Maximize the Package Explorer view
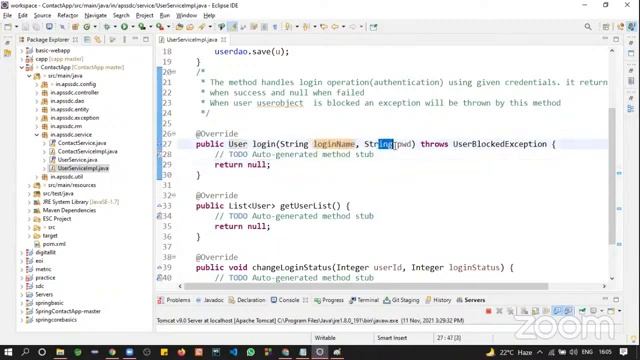Viewport: 640px width, 360px height. (x=146, y=39)
